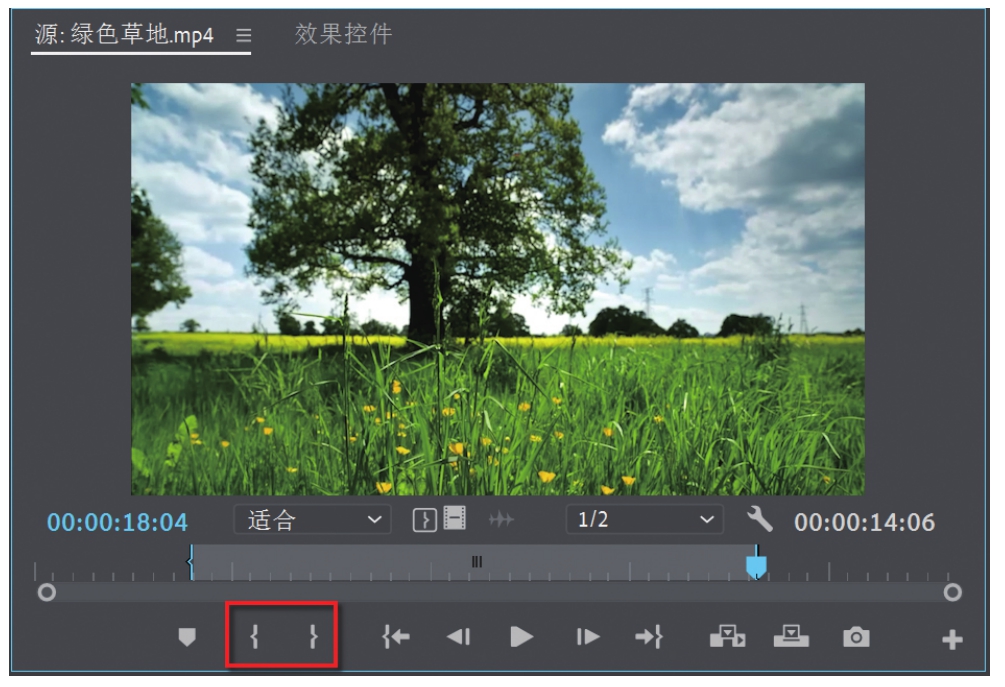
Task: Click the In point marker on ruler
Action: (x=190, y=562)
